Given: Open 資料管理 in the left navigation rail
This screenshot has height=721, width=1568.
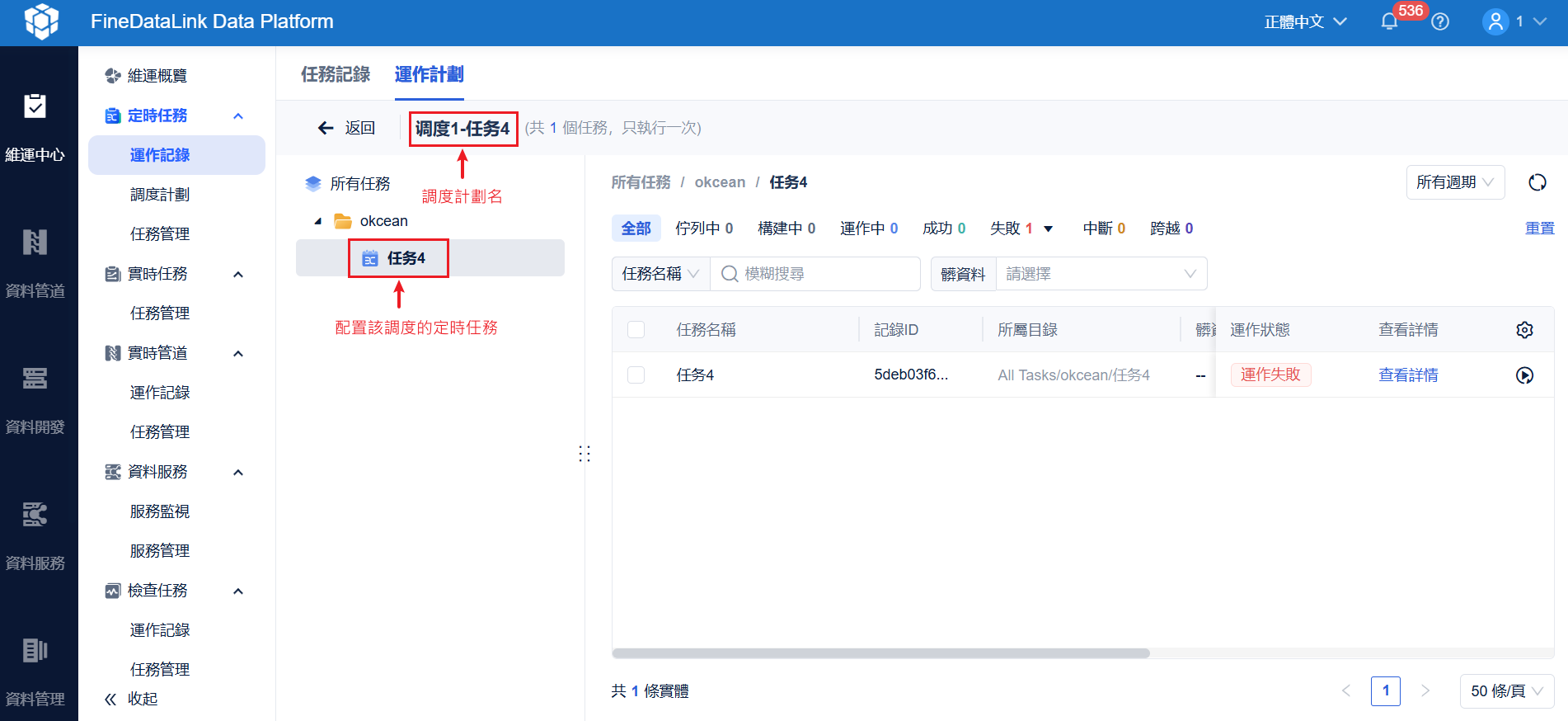Looking at the screenshot, I should click(x=35, y=672).
